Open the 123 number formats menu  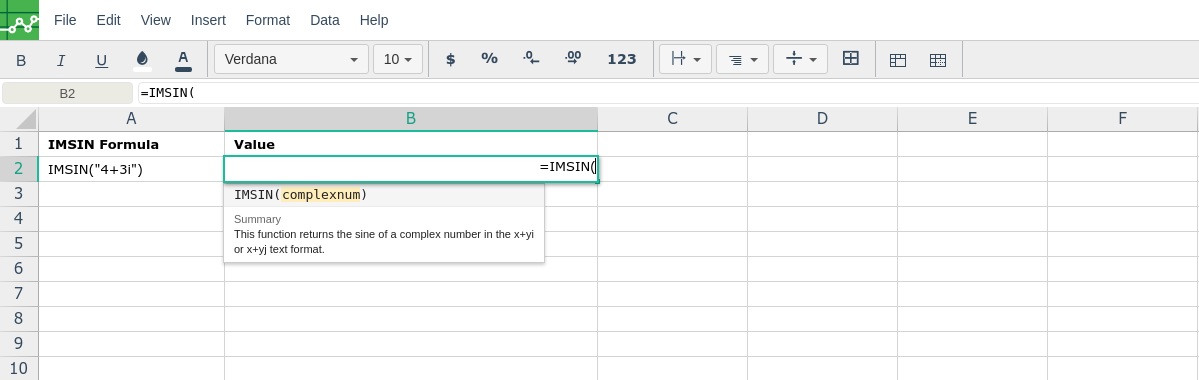click(x=622, y=59)
